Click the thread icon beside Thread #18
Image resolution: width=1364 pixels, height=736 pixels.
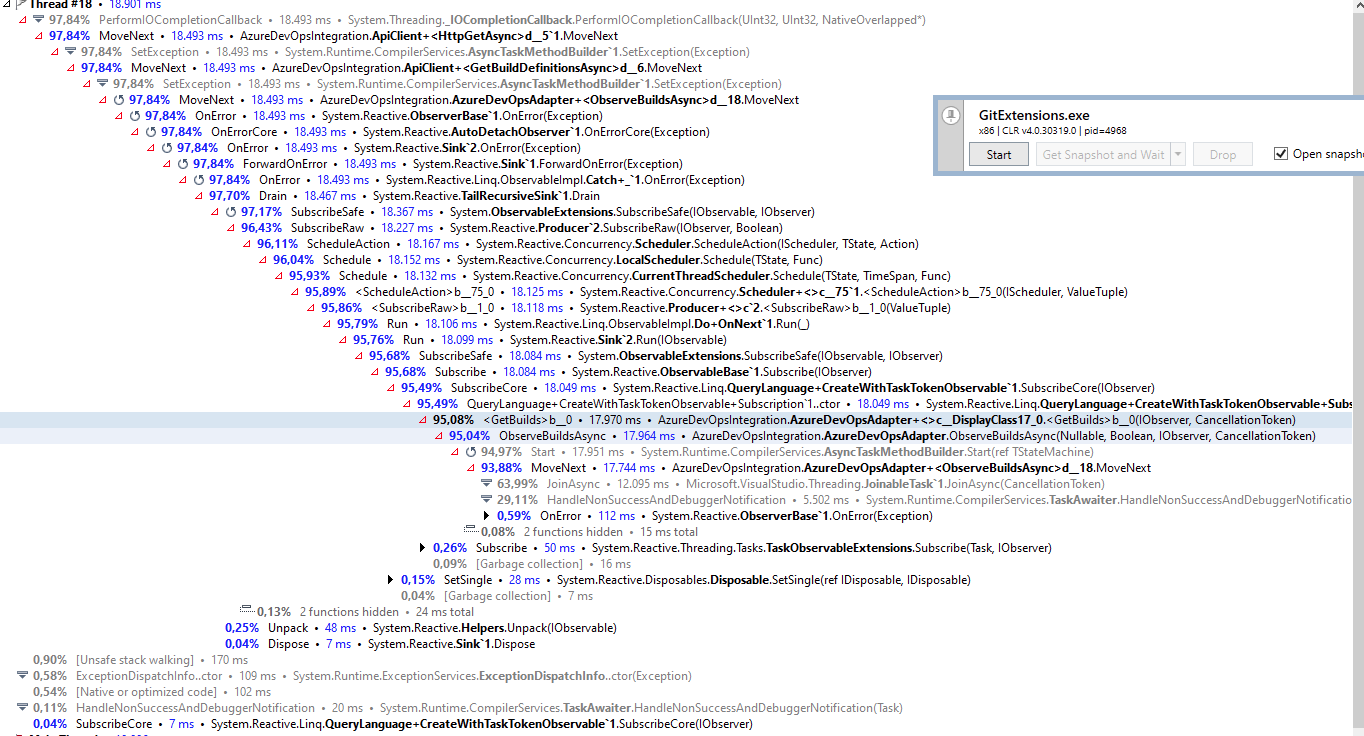click(x=22, y=5)
